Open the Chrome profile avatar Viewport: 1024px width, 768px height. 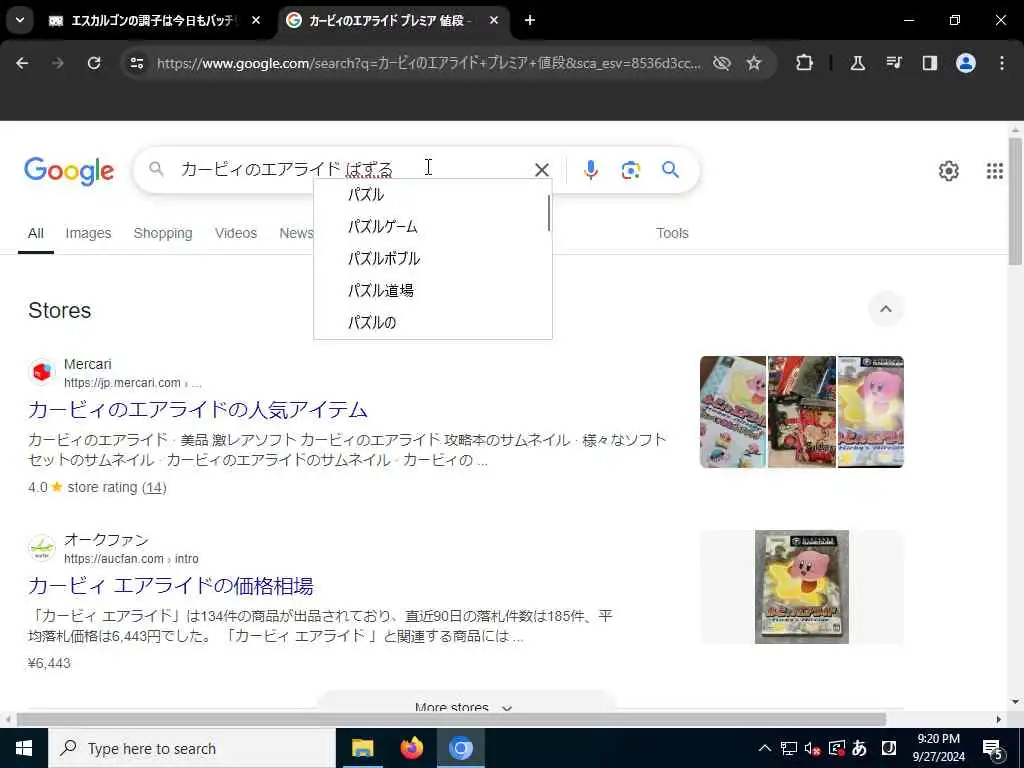[966, 63]
